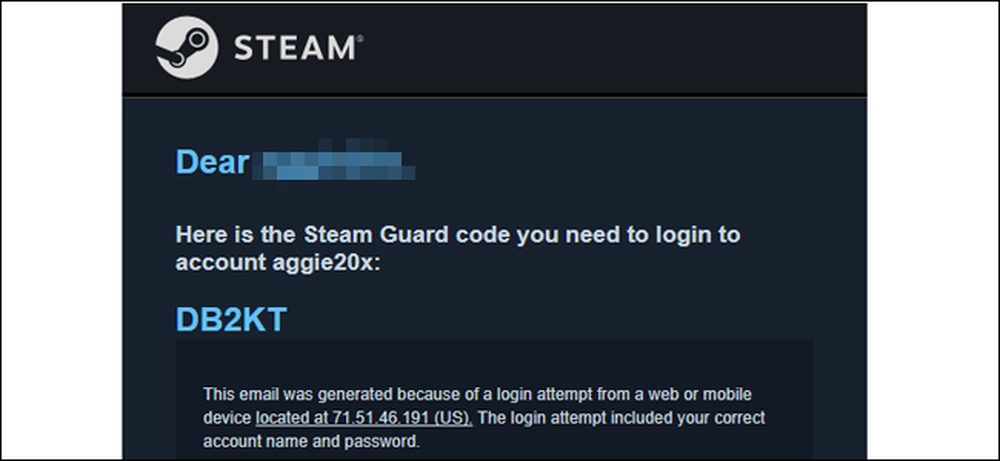Click the word 'device' before the location link
The image size is (1000, 461).
tap(227, 418)
